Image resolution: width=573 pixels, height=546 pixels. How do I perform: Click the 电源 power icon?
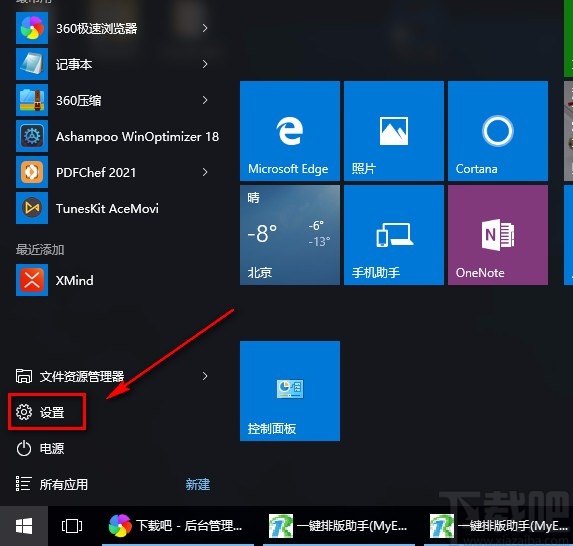click(24, 448)
